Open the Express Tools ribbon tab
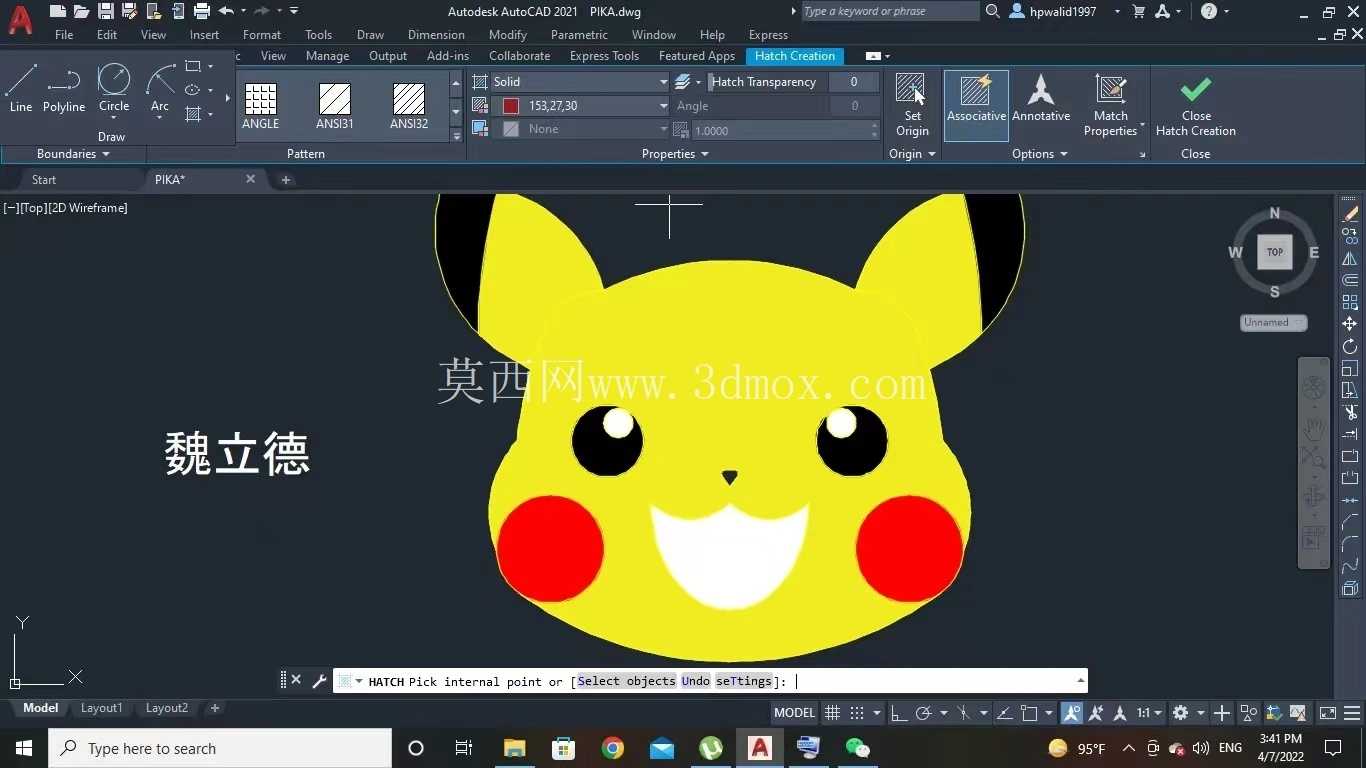 [604, 56]
